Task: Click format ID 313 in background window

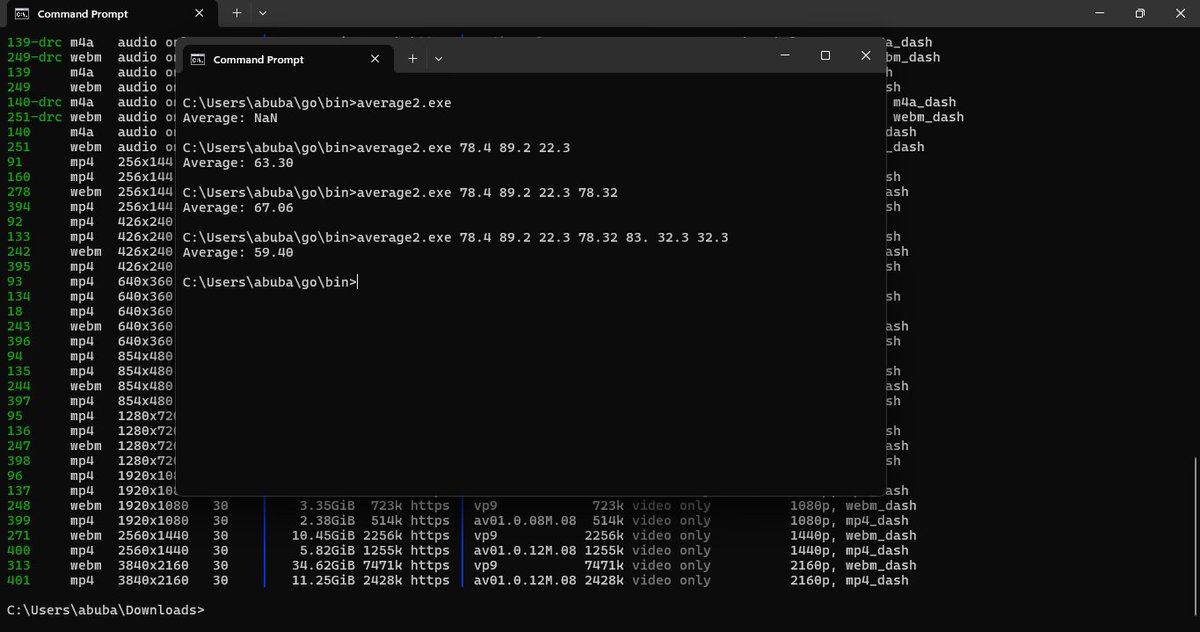Action: click(18, 565)
